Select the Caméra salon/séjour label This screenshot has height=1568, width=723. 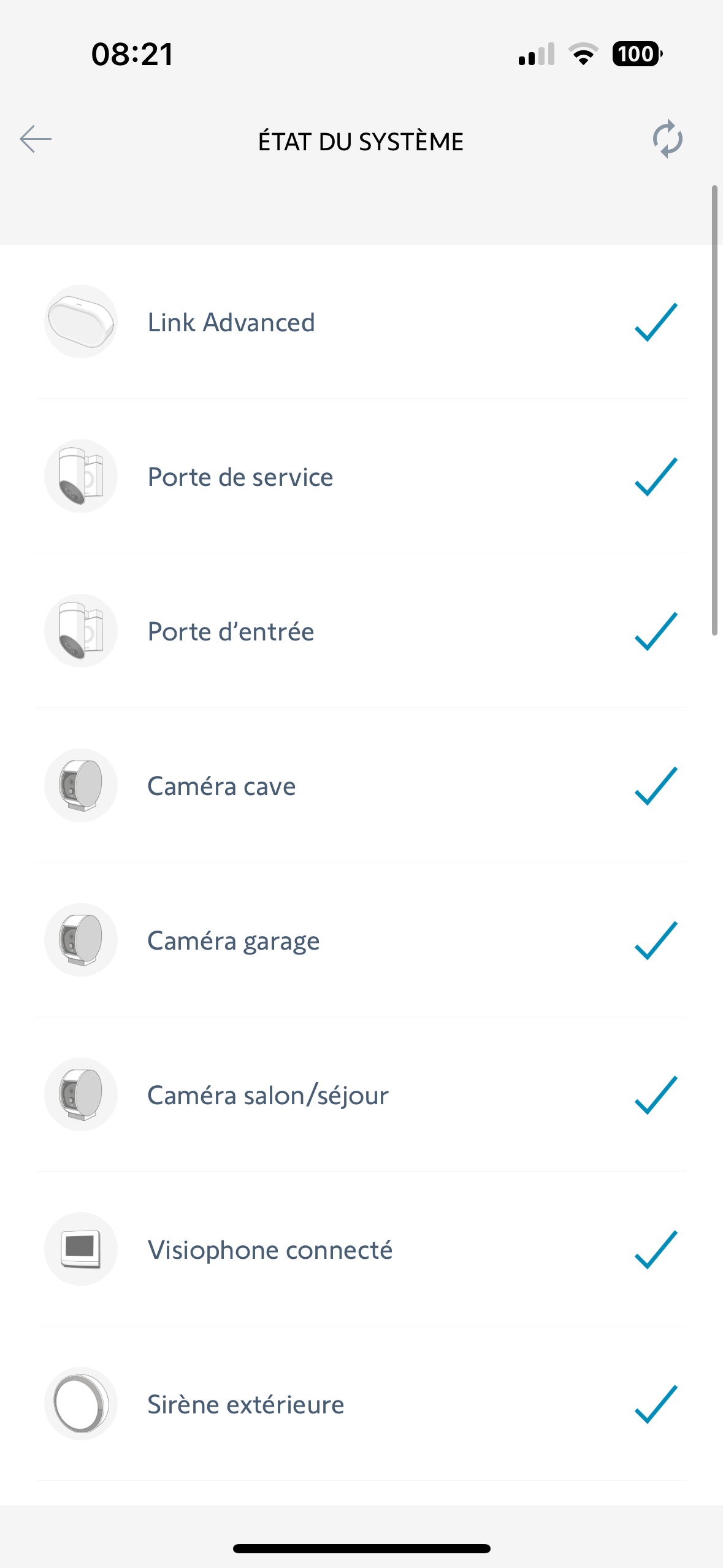pyautogui.click(x=268, y=1096)
